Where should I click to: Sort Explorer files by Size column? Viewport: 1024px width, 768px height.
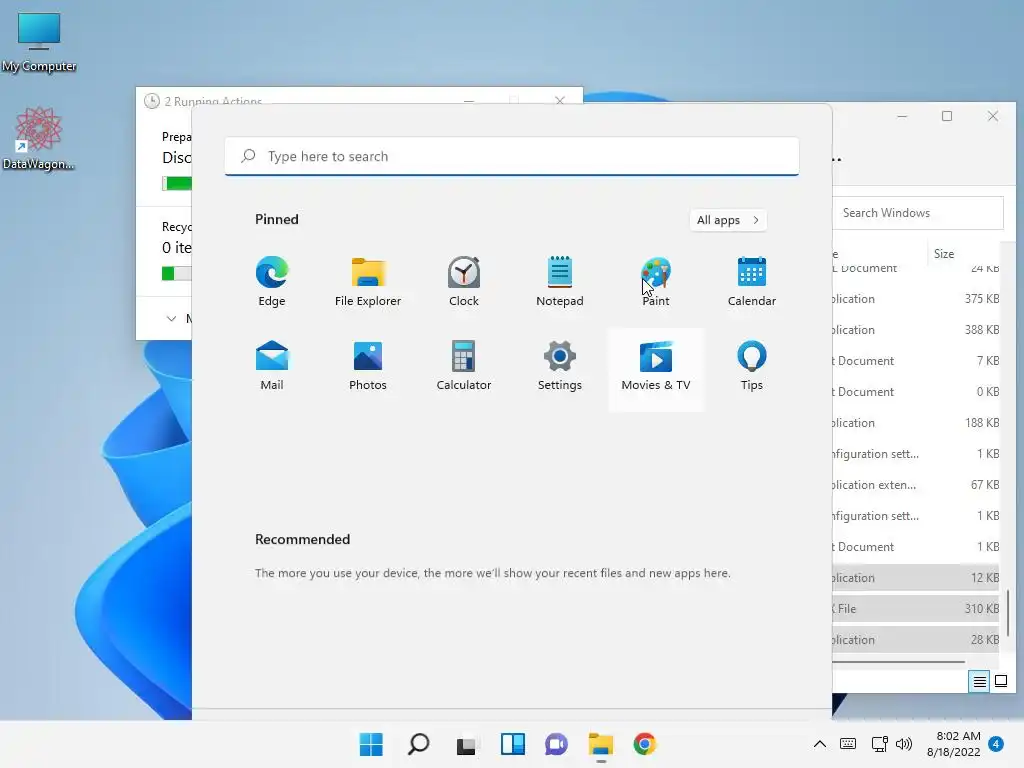pos(944,254)
